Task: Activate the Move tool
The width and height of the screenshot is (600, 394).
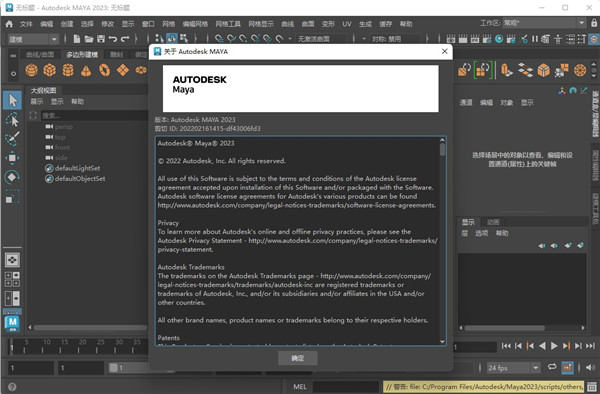Action: tap(12, 158)
